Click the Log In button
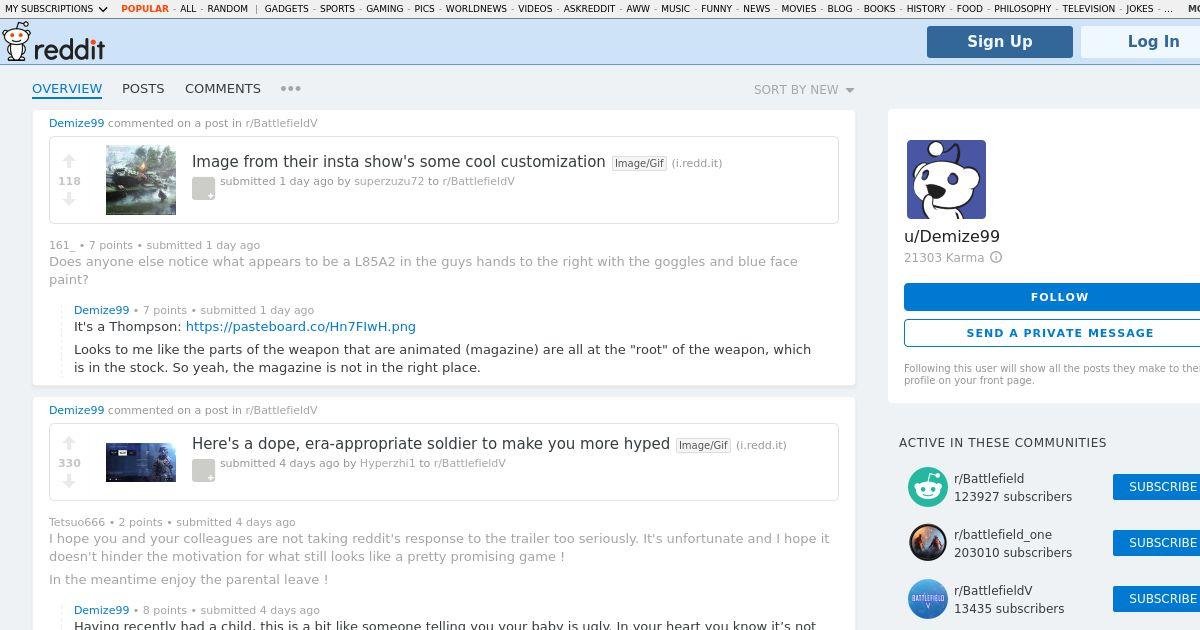The width and height of the screenshot is (1200, 630). (x=1142, y=42)
